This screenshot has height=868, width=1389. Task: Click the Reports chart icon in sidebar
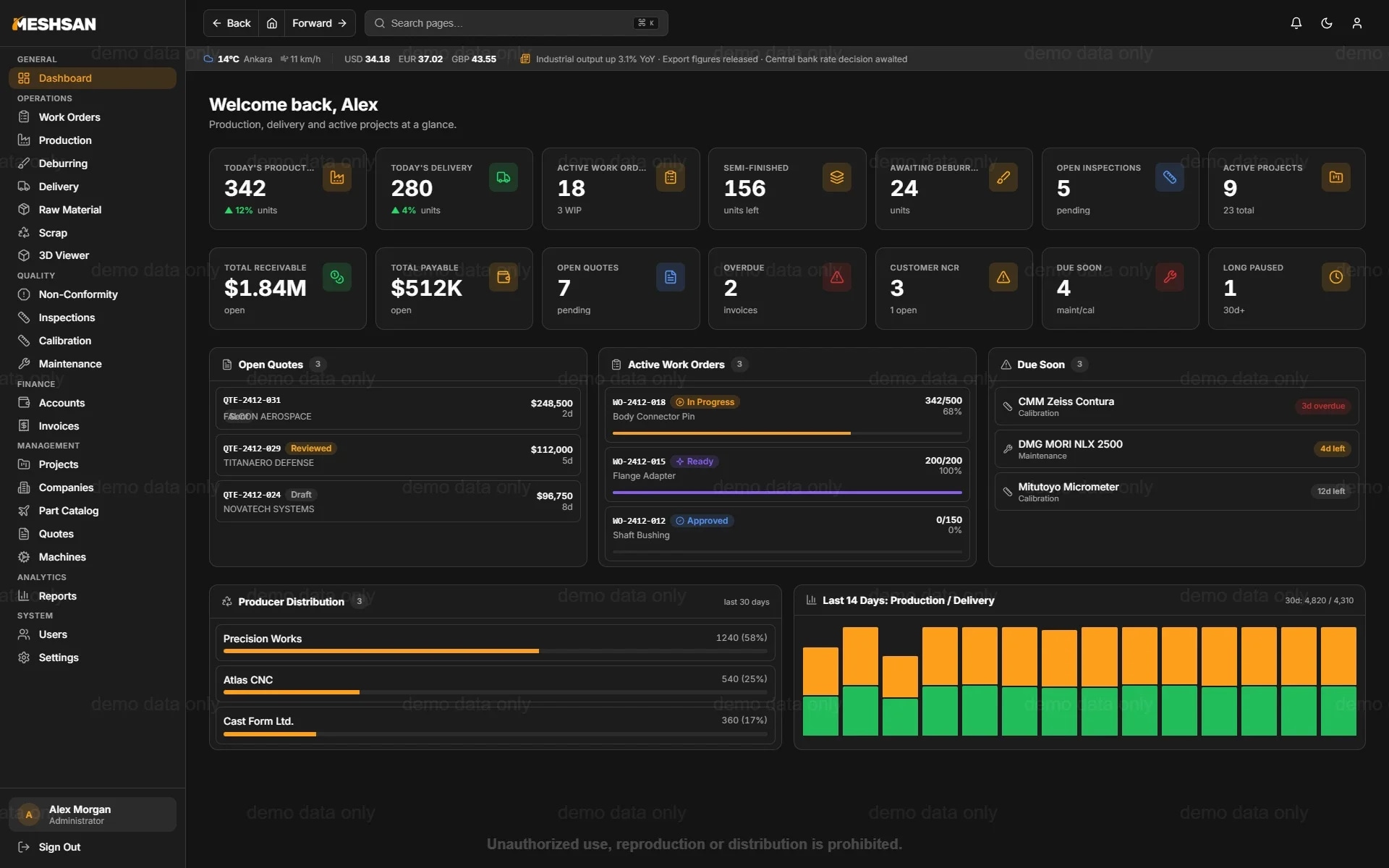(24, 596)
